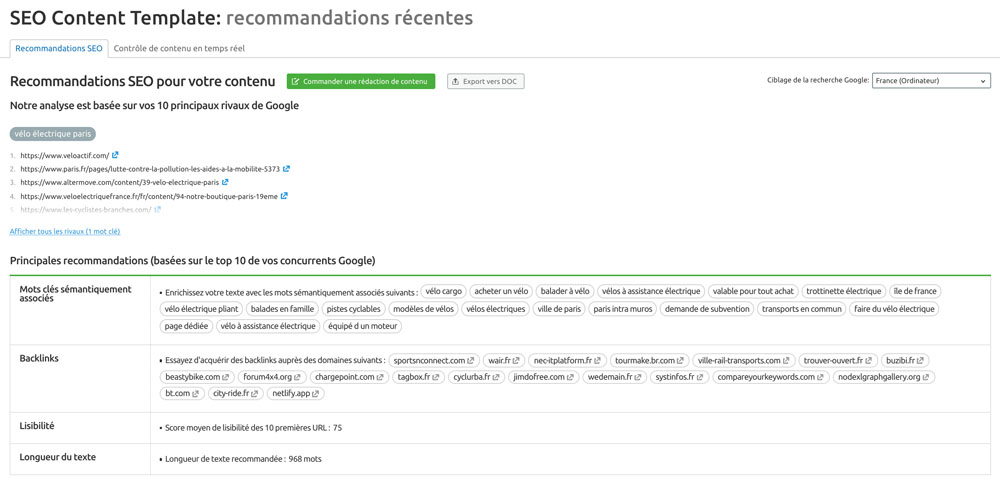Click the Export vers DOC button

pyautogui.click(x=486, y=82)
